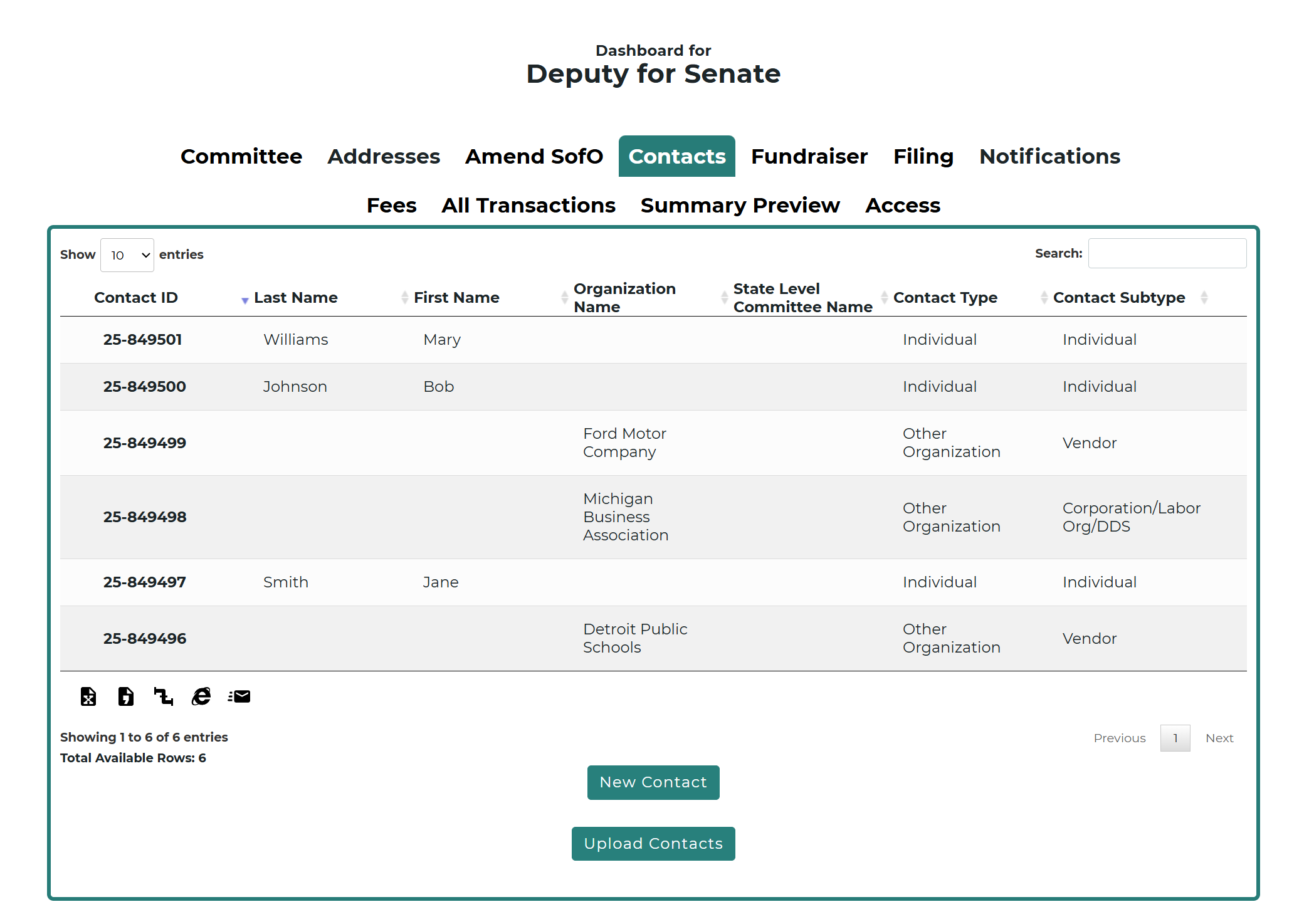1309x924 pixels.
Task: Sort by Organization Name header
Action: coord(624,298)
